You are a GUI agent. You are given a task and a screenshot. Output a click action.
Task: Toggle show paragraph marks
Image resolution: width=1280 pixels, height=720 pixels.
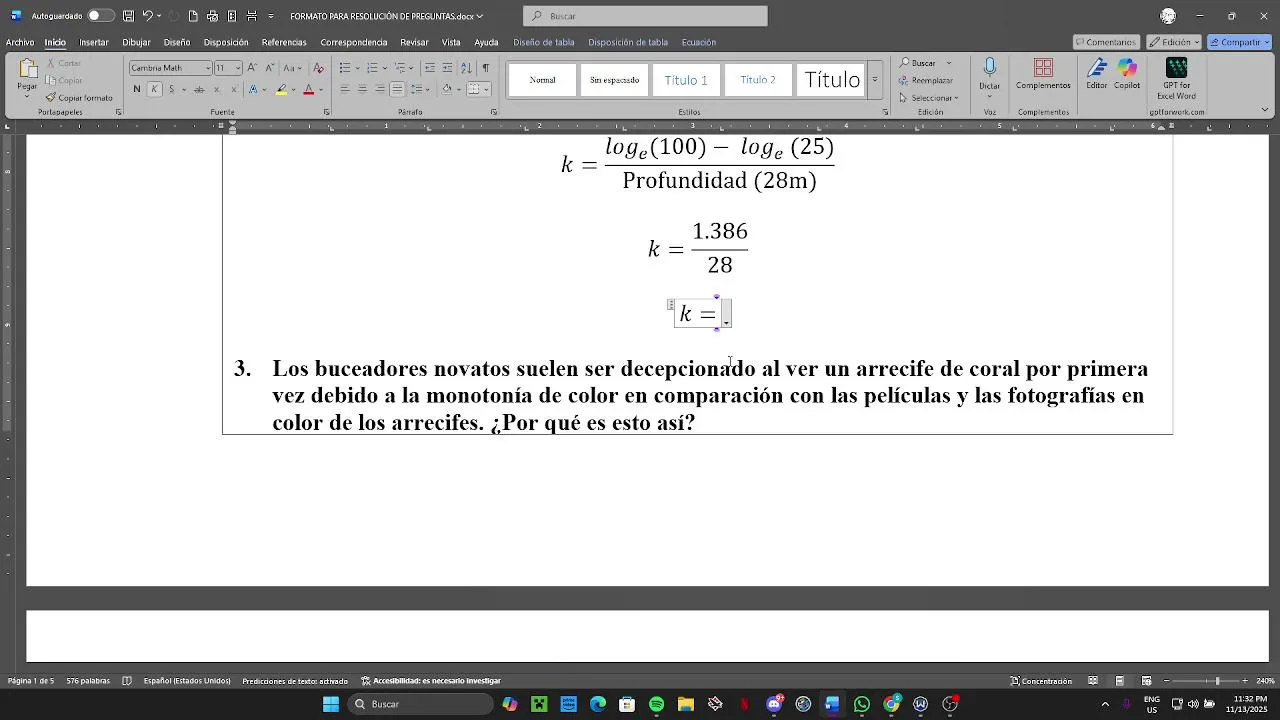486,68
